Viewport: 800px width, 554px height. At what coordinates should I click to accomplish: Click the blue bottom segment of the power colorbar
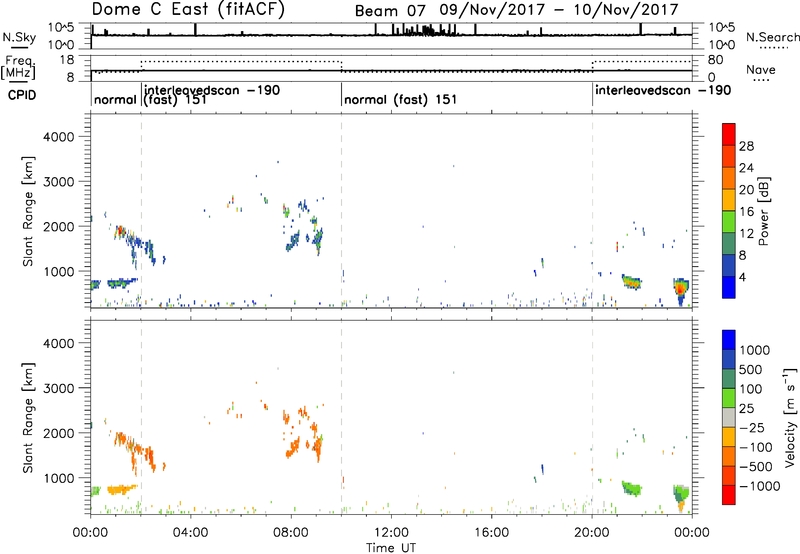point(729,287)
